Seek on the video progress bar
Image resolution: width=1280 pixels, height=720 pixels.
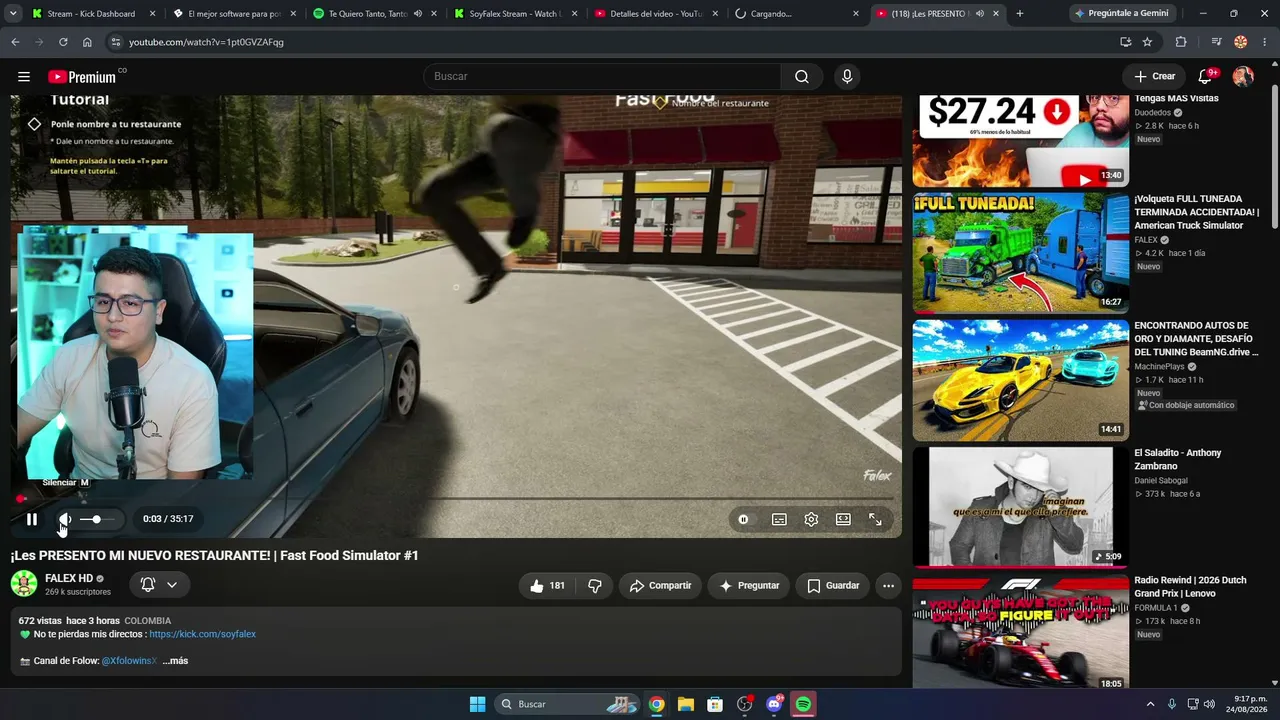tap(456, 498)
